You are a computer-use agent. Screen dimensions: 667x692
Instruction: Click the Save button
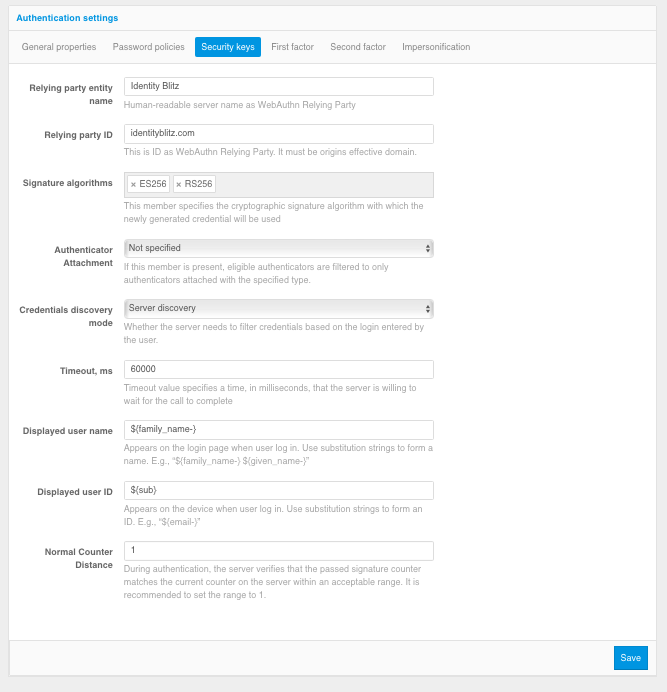(x=630, y=658)
